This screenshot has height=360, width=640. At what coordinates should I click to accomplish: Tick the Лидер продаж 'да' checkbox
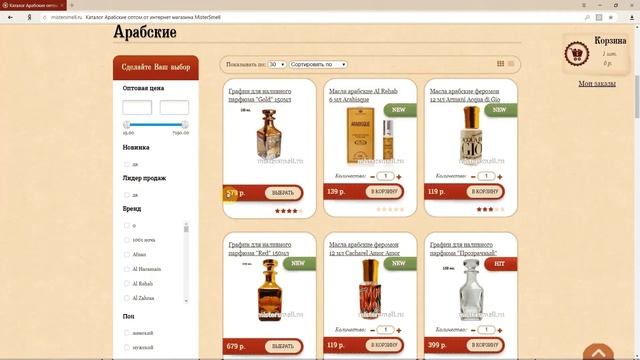tap(127, 195)
